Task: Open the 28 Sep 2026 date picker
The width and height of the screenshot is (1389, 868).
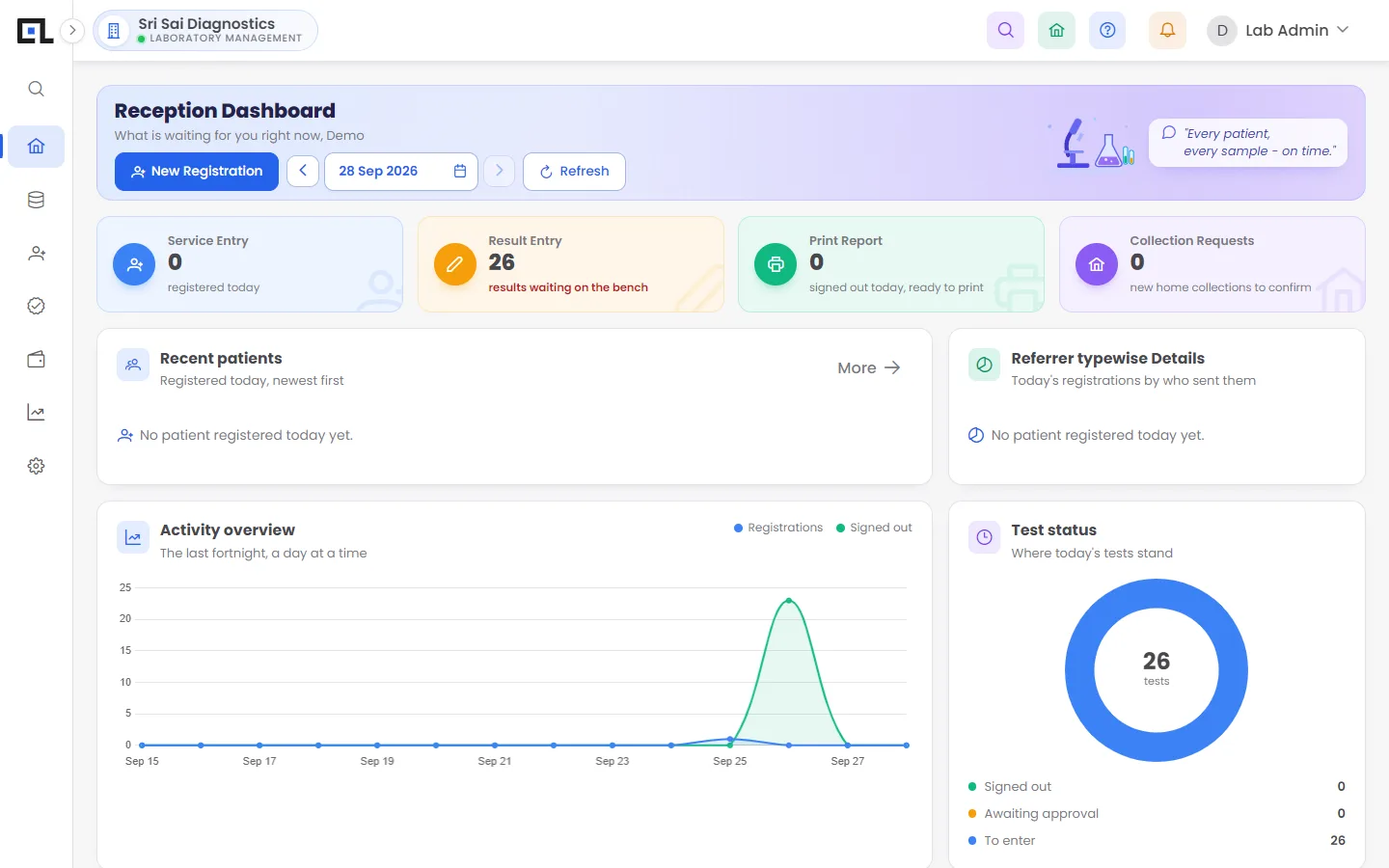Action: [x=401, y=172]
